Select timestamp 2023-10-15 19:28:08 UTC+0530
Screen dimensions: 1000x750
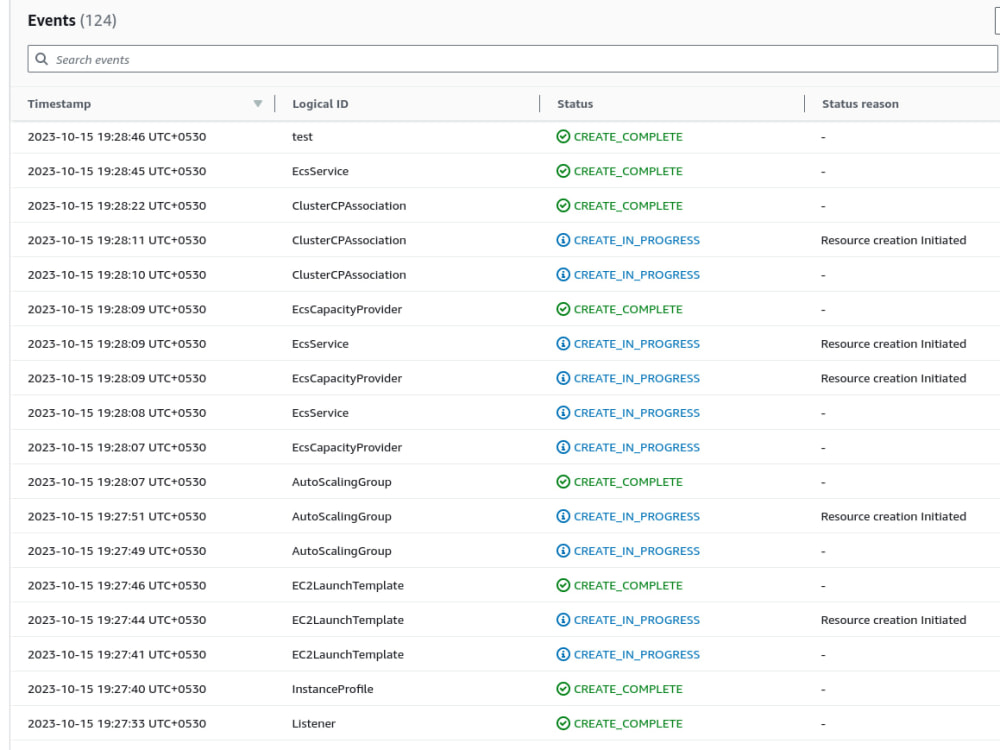pos(117,413)
